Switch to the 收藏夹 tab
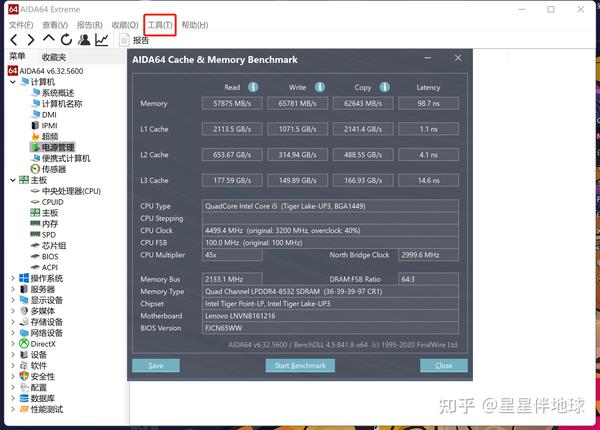Viewport: 600px width, 430px height. pyautogui.click(x=54, y=57)
